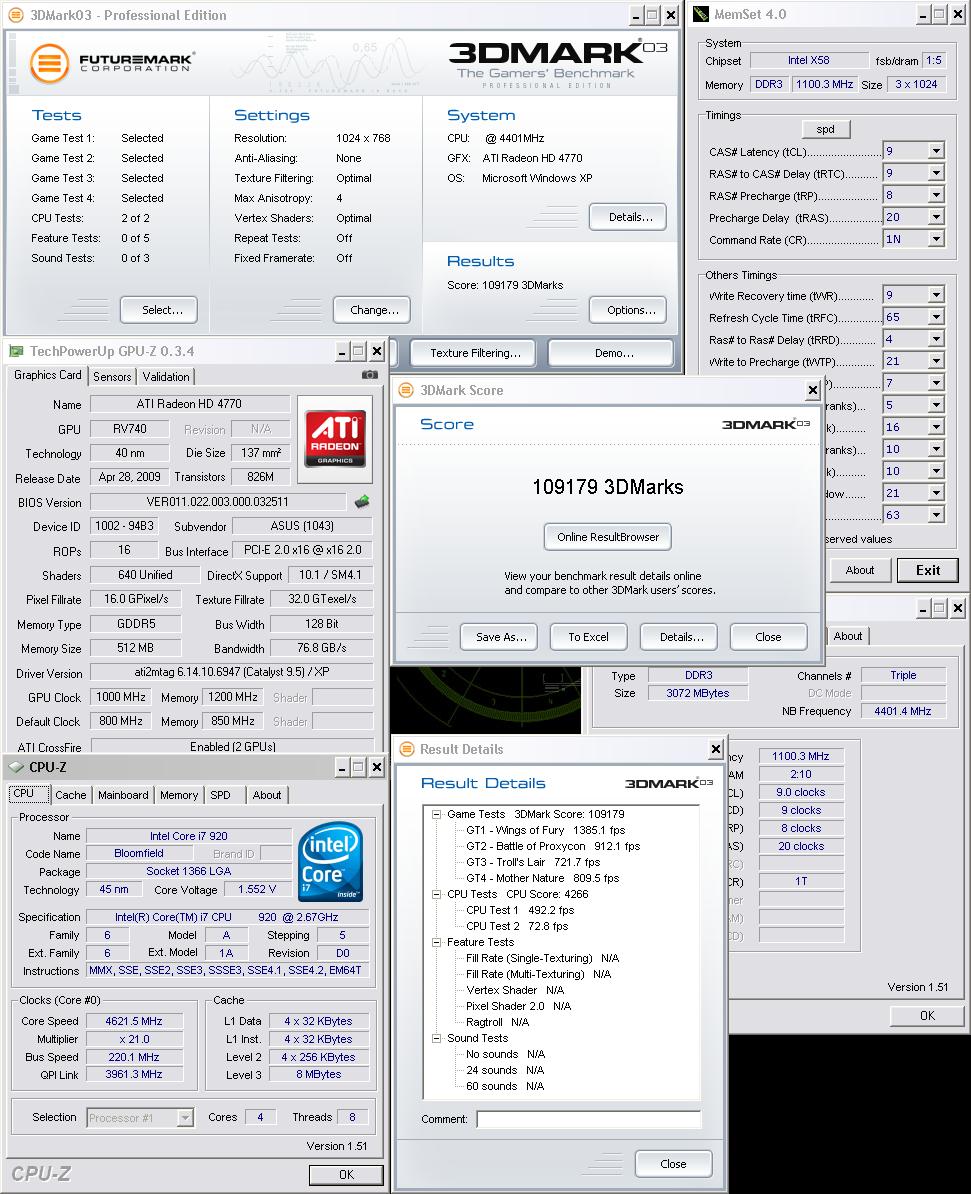Open the Command Rate (CR) dropdown
Screen dimensions: 971x1194
937,239
